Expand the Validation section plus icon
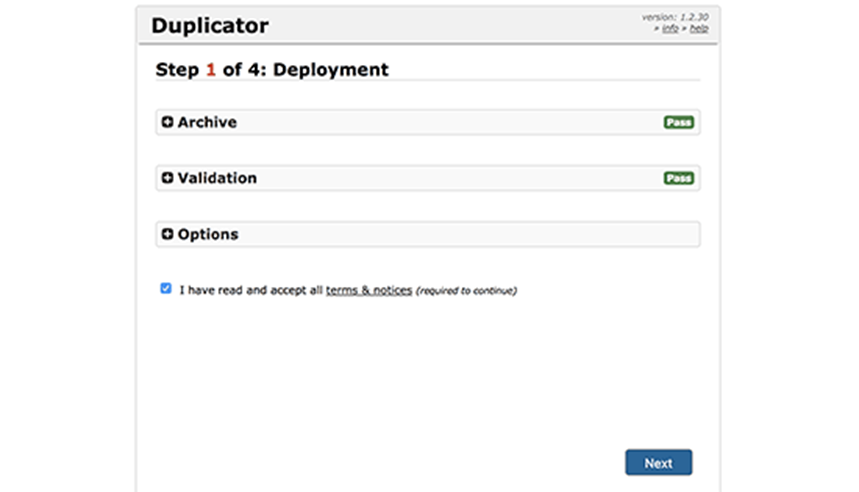 click(168, 178)
